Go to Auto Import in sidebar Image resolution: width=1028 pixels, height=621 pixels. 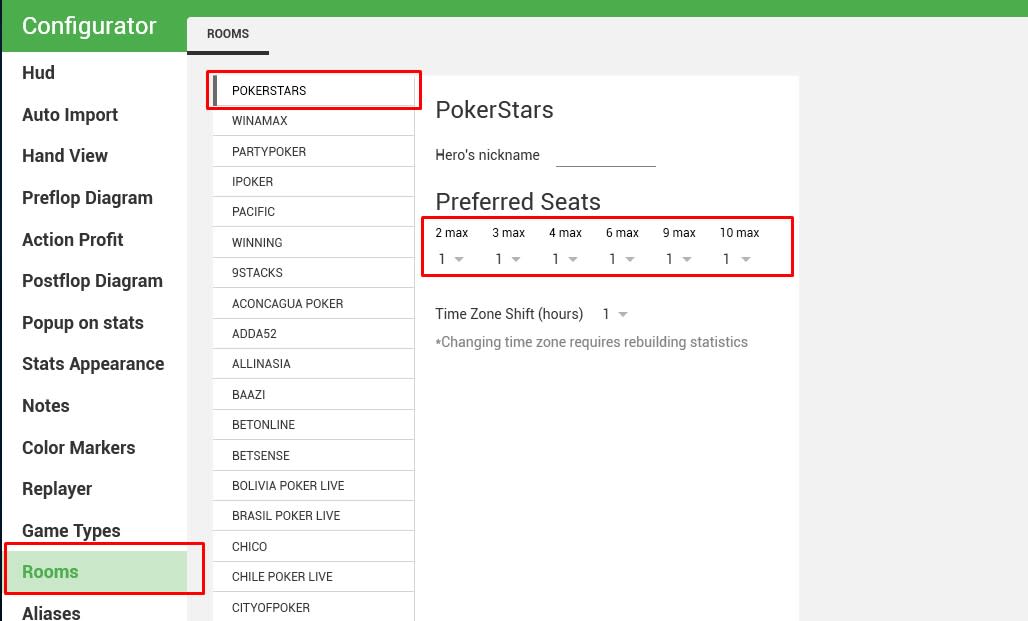[x=69, y=115]
